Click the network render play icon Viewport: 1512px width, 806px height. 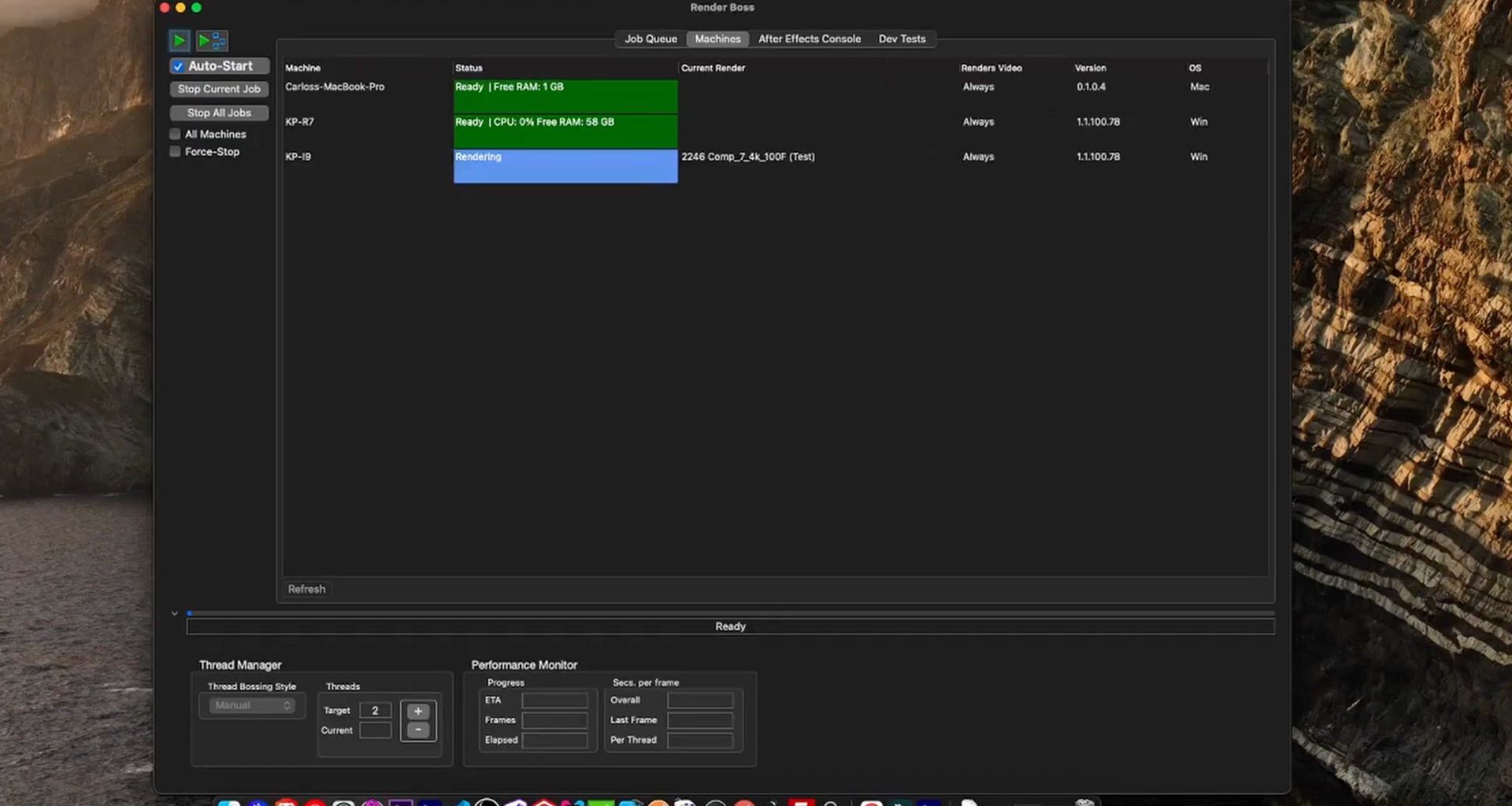tap(212, 40)
